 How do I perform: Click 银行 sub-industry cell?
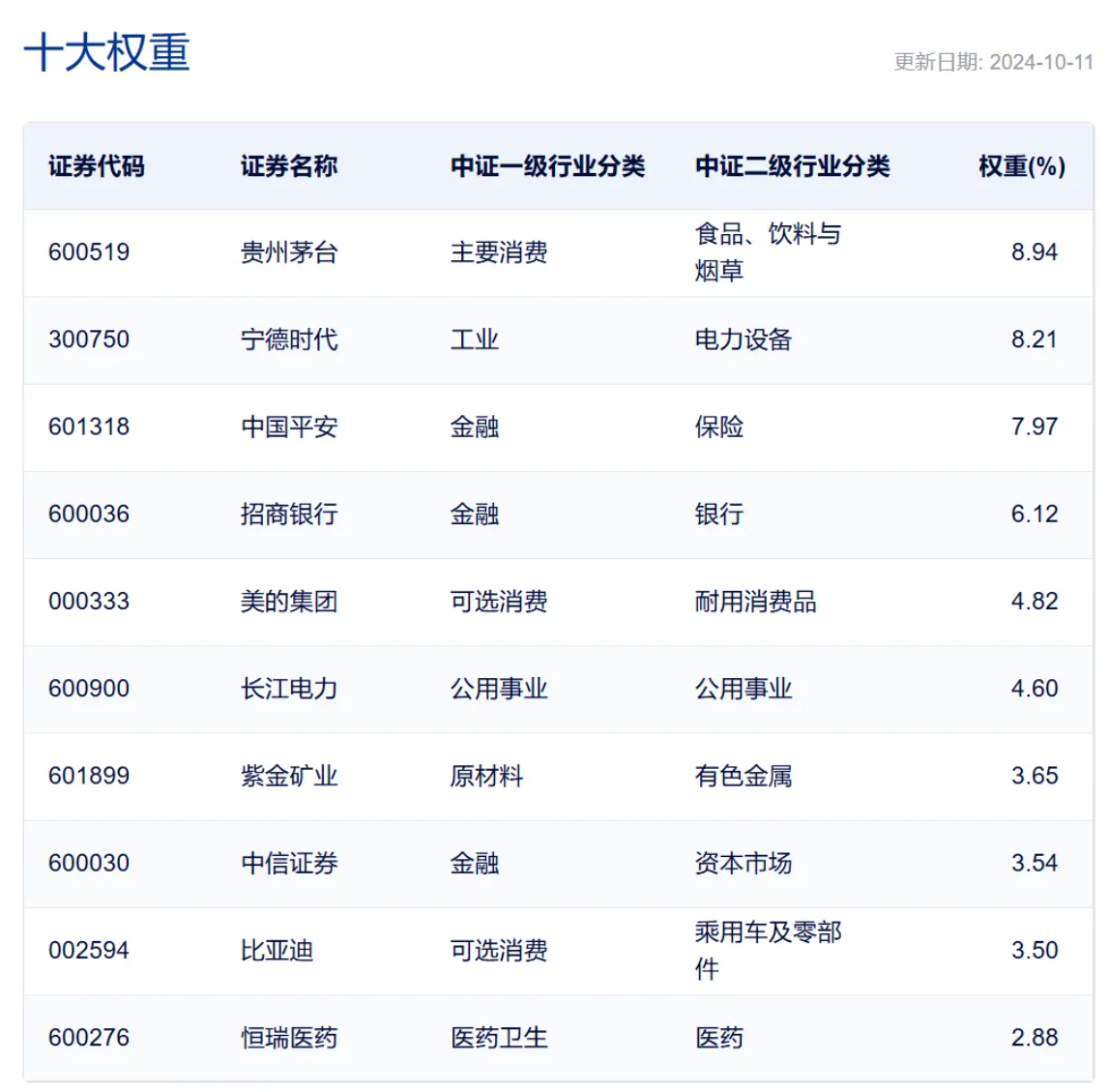click(x=719, y=515)
